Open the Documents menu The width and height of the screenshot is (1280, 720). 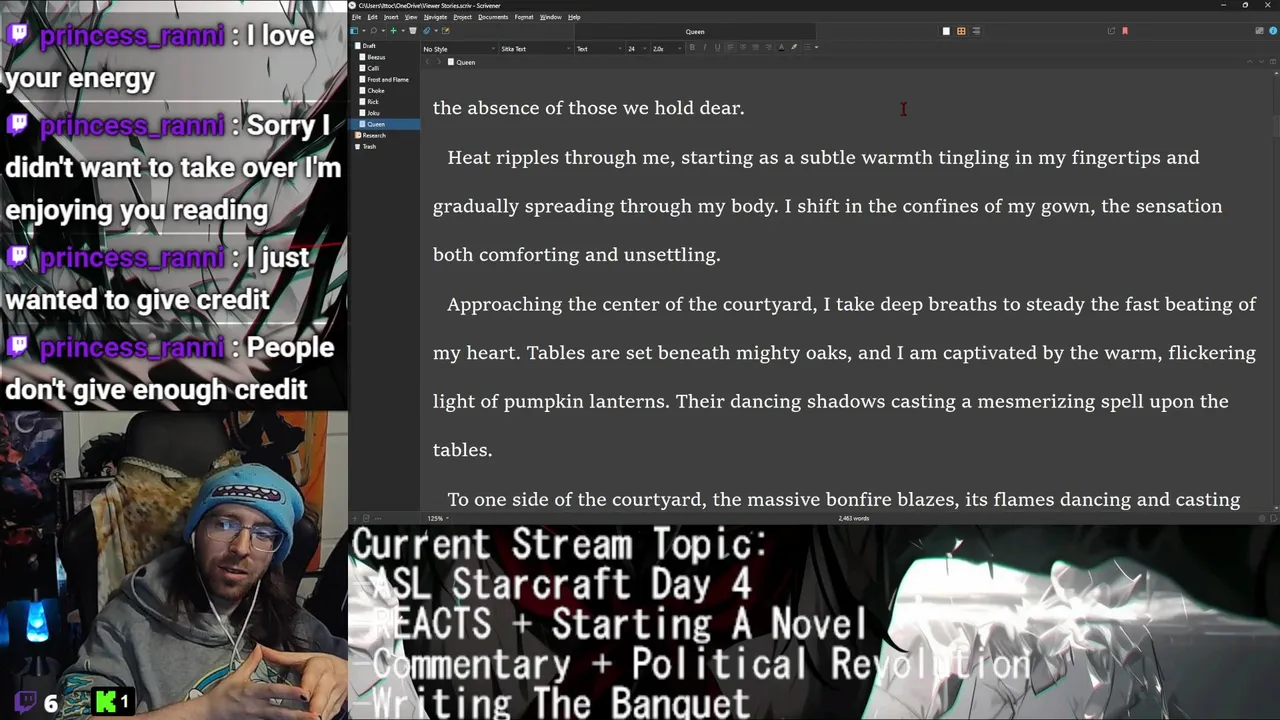coord(493,17)
